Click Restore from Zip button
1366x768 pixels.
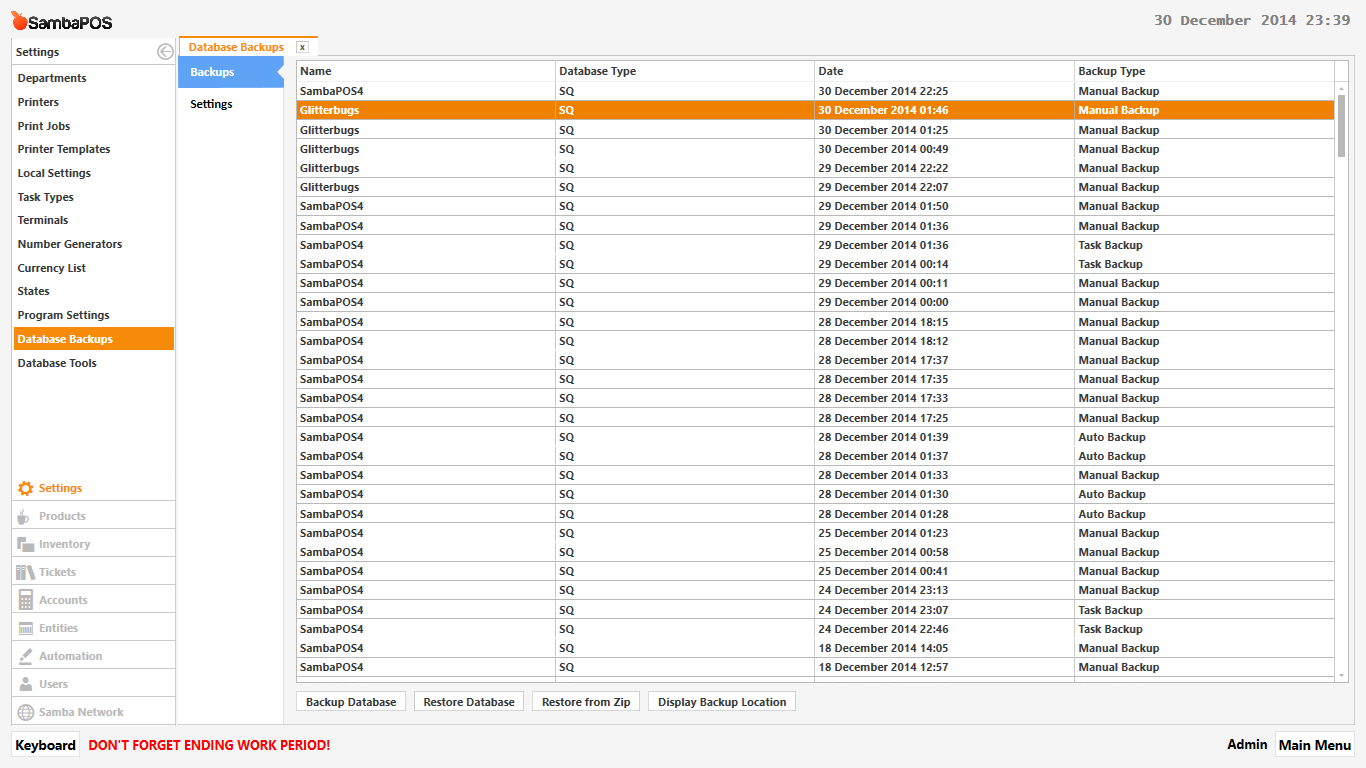pyautogui.click(x=586, y=702)
